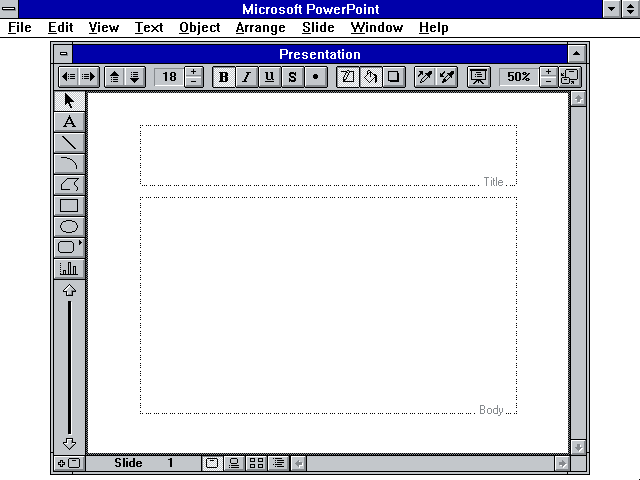
Task: Choose the Text tool (letter A)
Action: [69, 122]
